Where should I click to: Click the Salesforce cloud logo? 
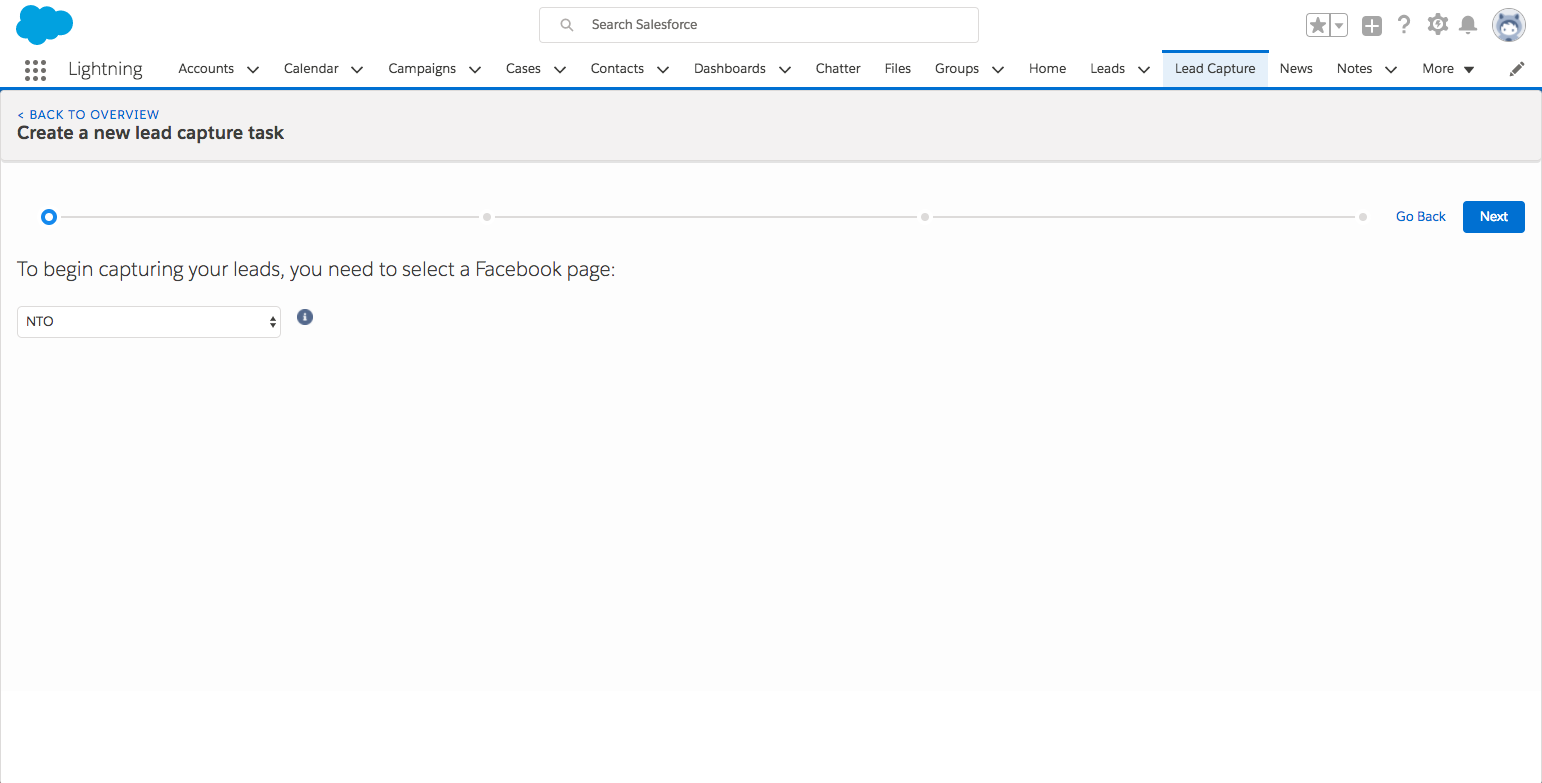(x=45, y=24)
